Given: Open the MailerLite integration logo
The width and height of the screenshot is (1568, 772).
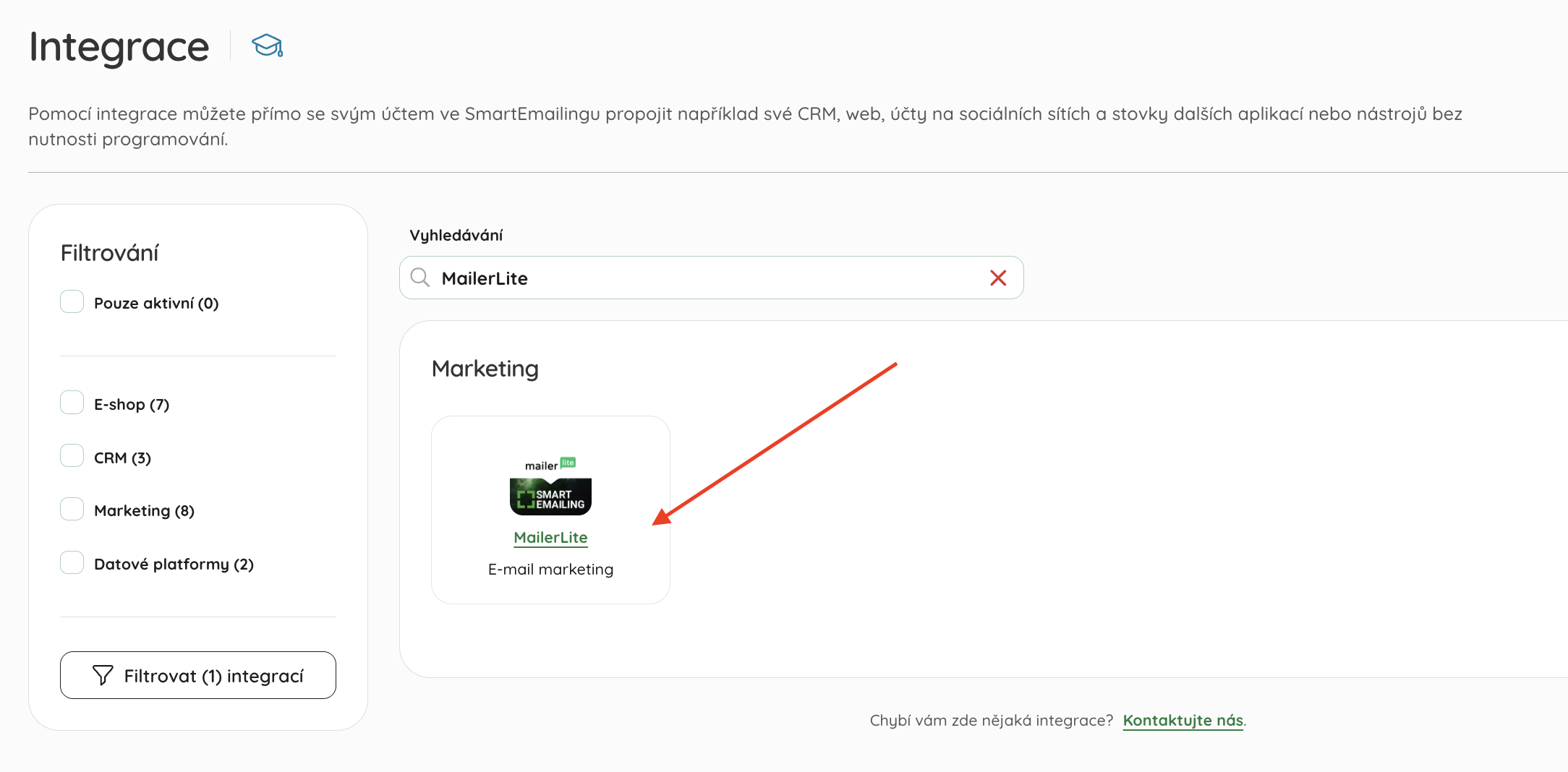Looking at the screenshot, I should click(550, 486).
